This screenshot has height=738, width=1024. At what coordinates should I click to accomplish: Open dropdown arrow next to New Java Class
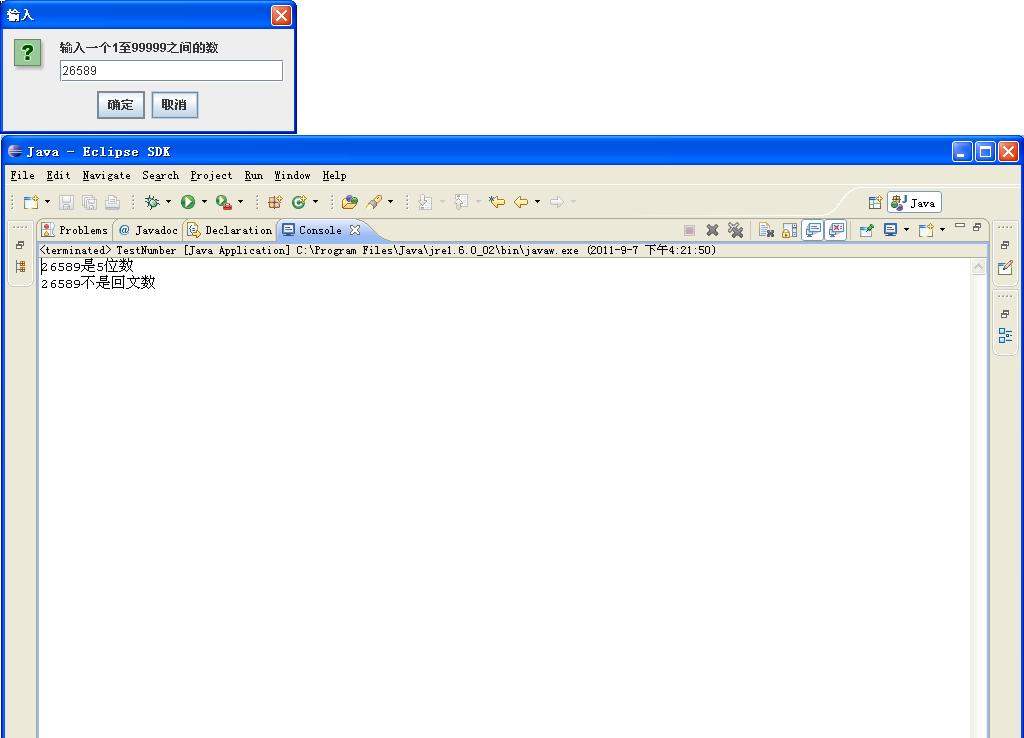(x=315, y=202)
